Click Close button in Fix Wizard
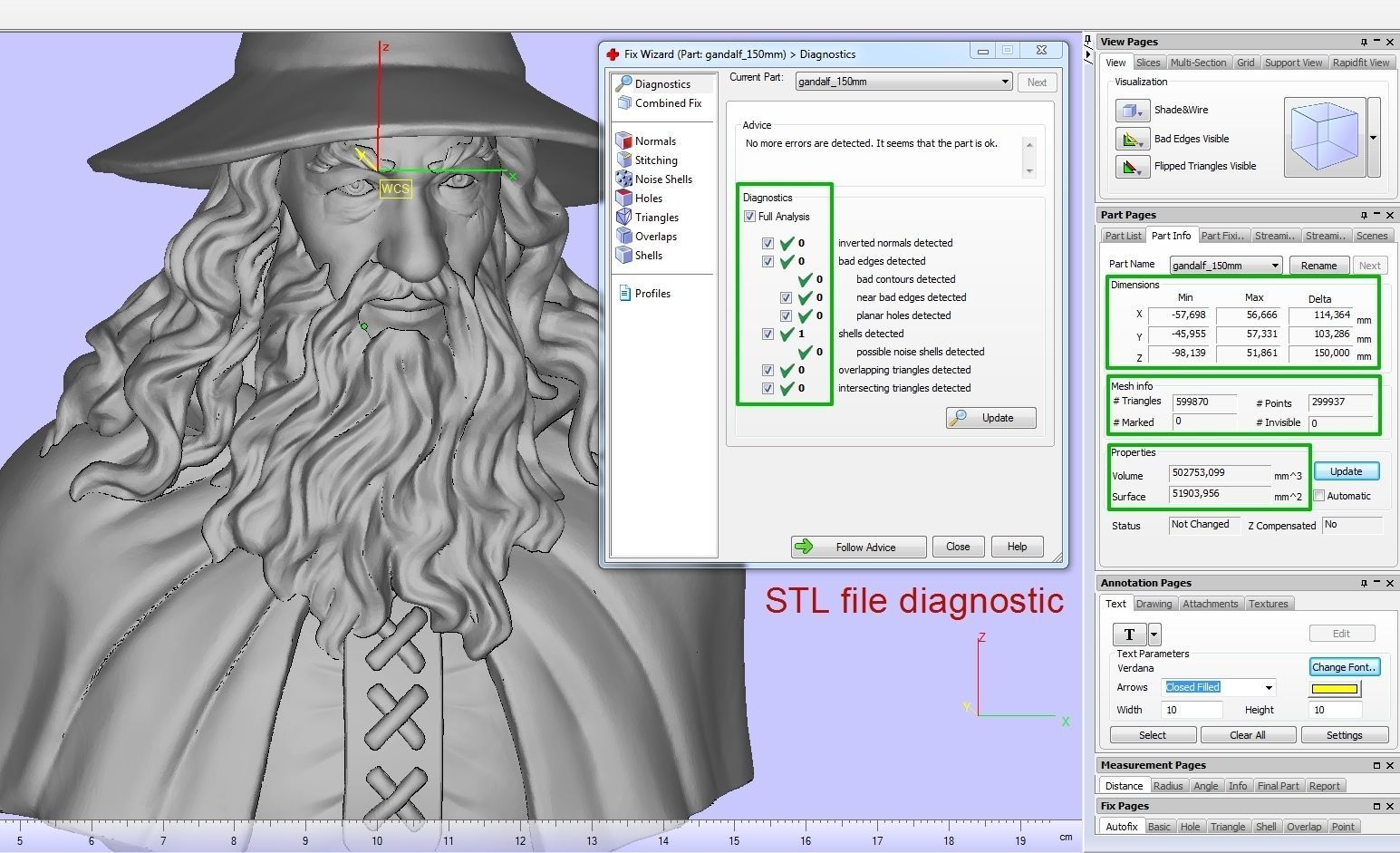The width and height of the screenshot is (1400, 853). click(x=958, y=547)
